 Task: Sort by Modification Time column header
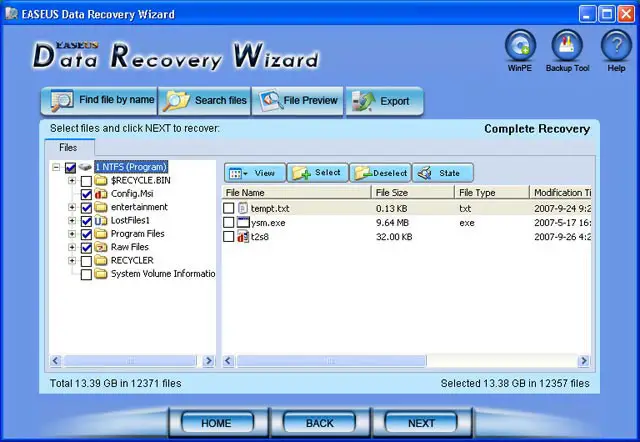pos(560,192)
